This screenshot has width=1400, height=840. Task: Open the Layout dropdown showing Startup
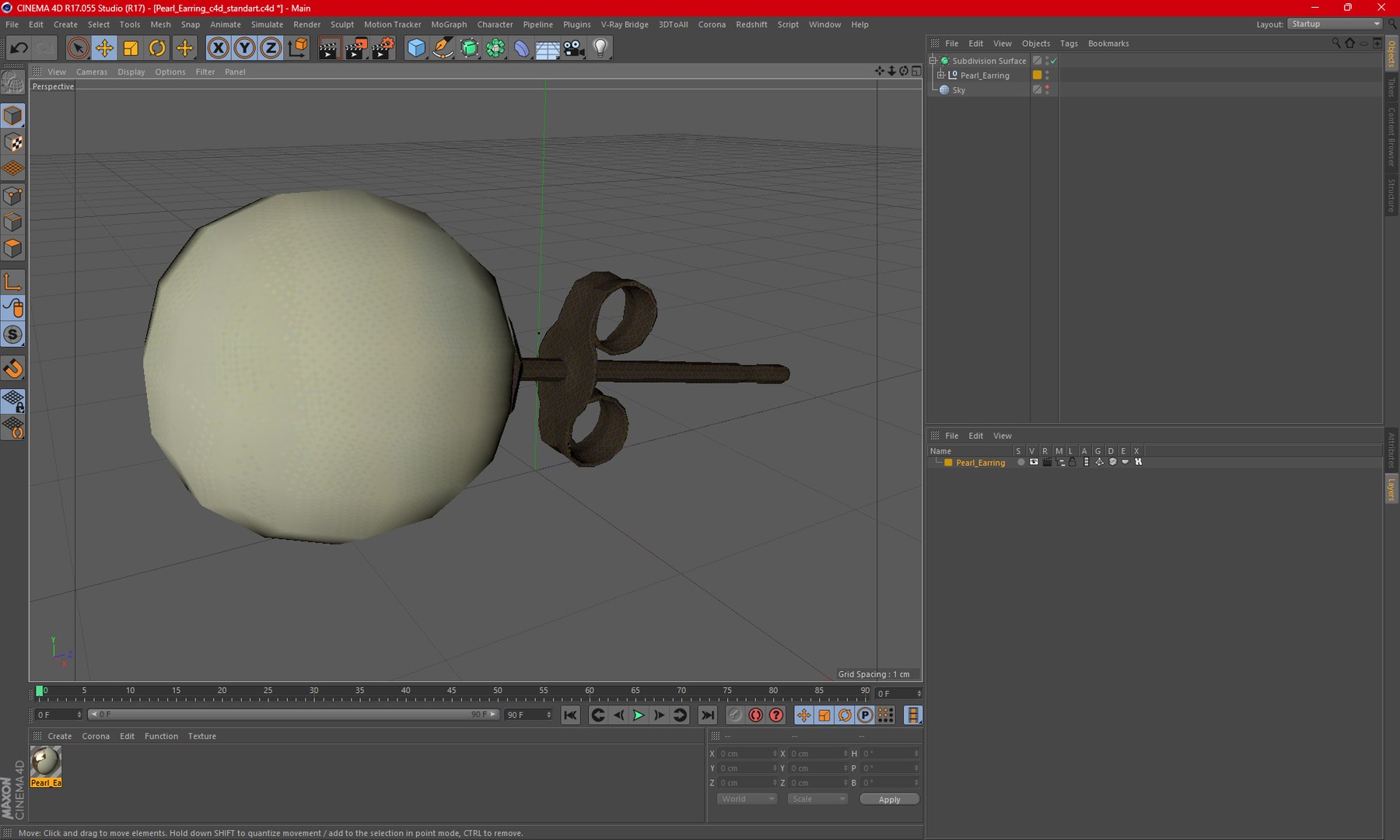(1335, 24)
